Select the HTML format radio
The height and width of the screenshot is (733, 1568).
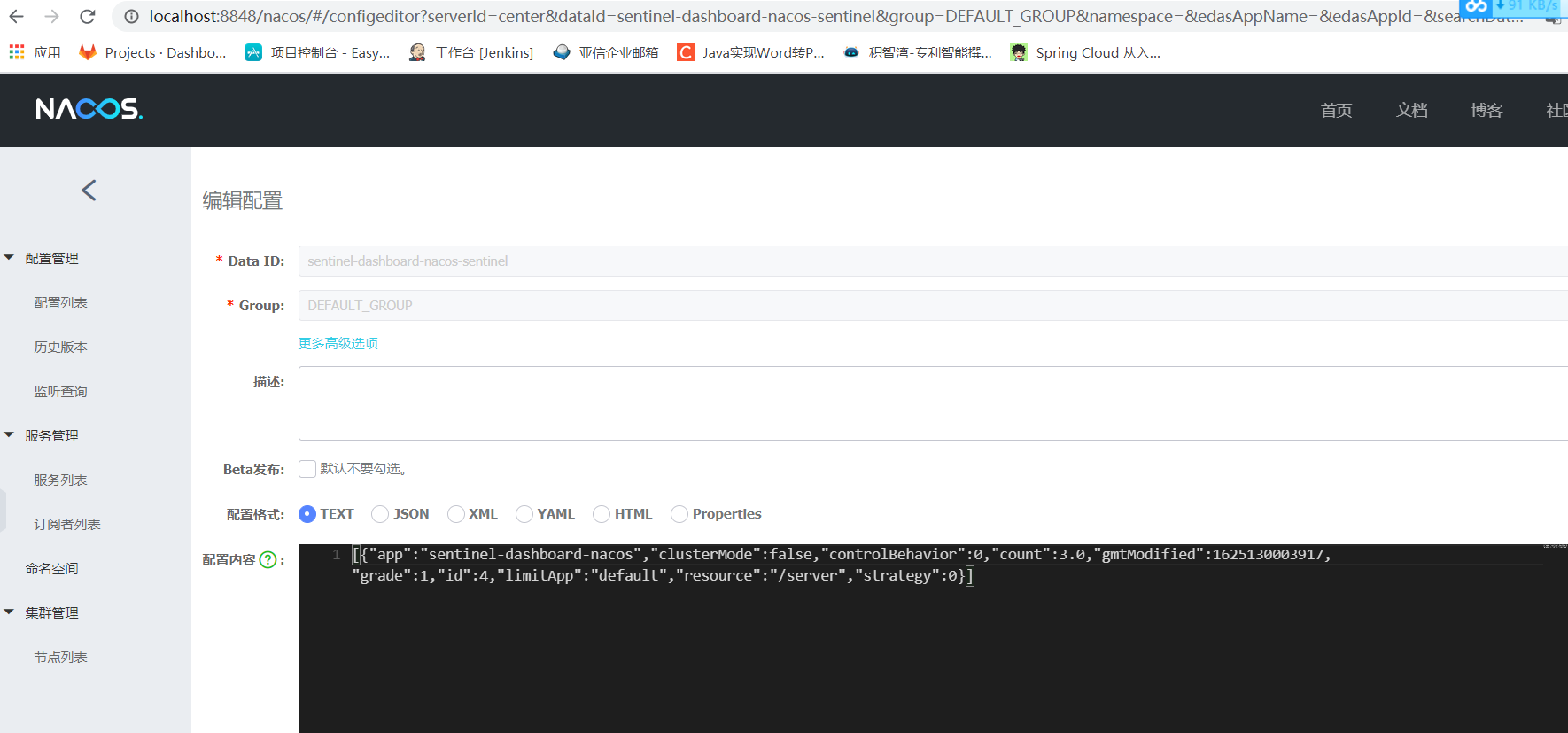pos(602,514)
